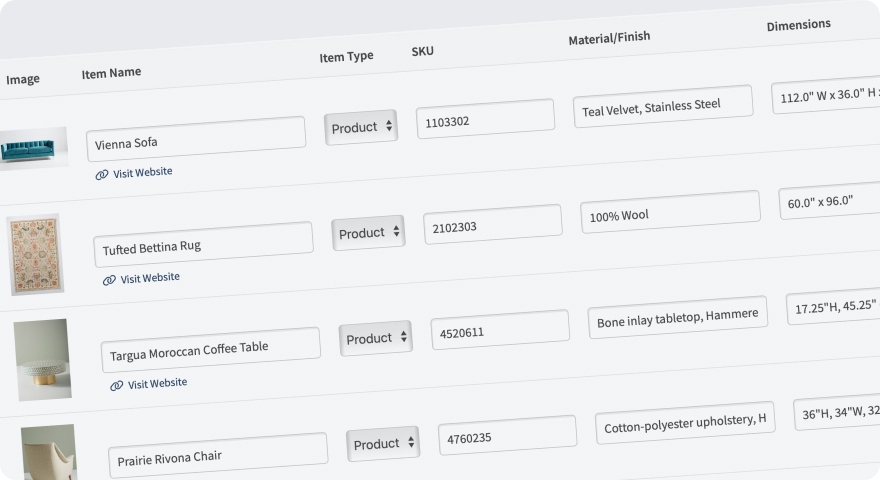Focus the Prairie Rivona Chair name field

click(218, 455)
